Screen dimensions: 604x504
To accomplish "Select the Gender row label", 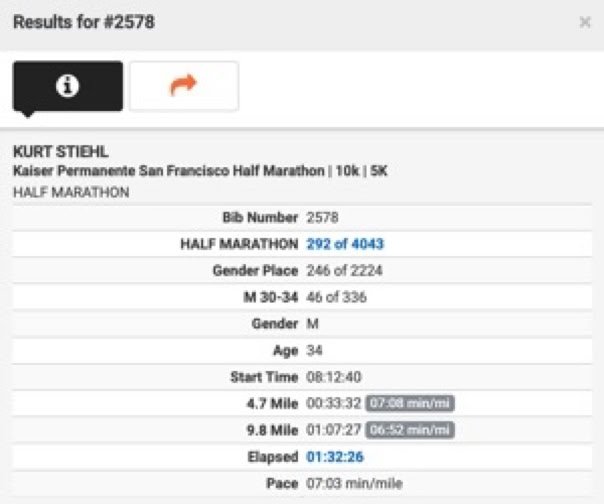I will tap(275, 324).
